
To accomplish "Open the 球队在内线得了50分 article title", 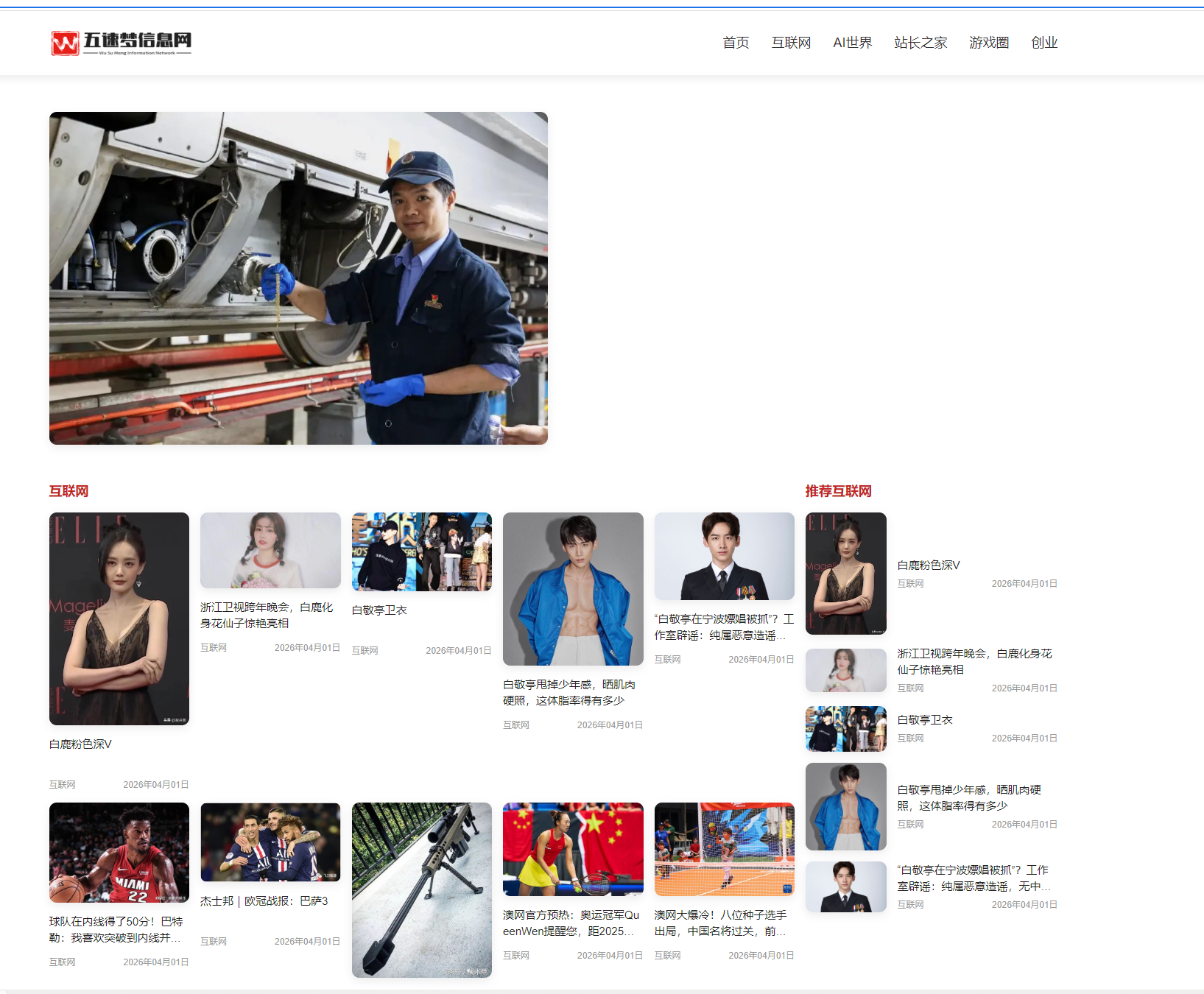I will (116, 929).
